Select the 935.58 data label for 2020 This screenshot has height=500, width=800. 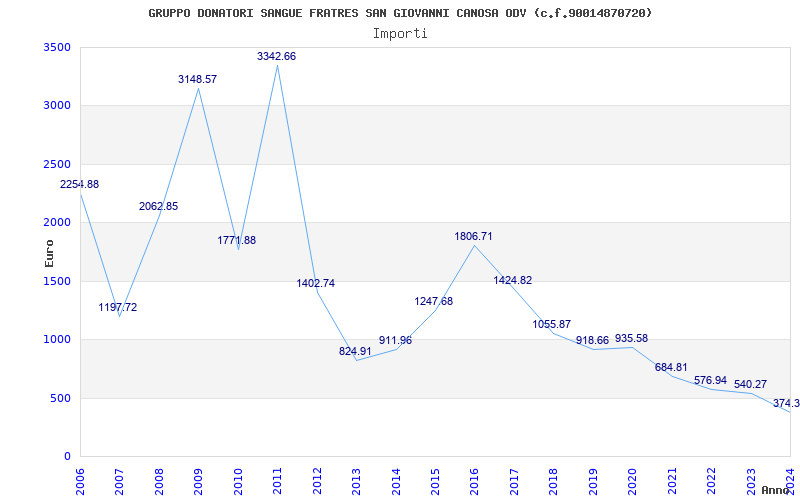coord(631,339)
